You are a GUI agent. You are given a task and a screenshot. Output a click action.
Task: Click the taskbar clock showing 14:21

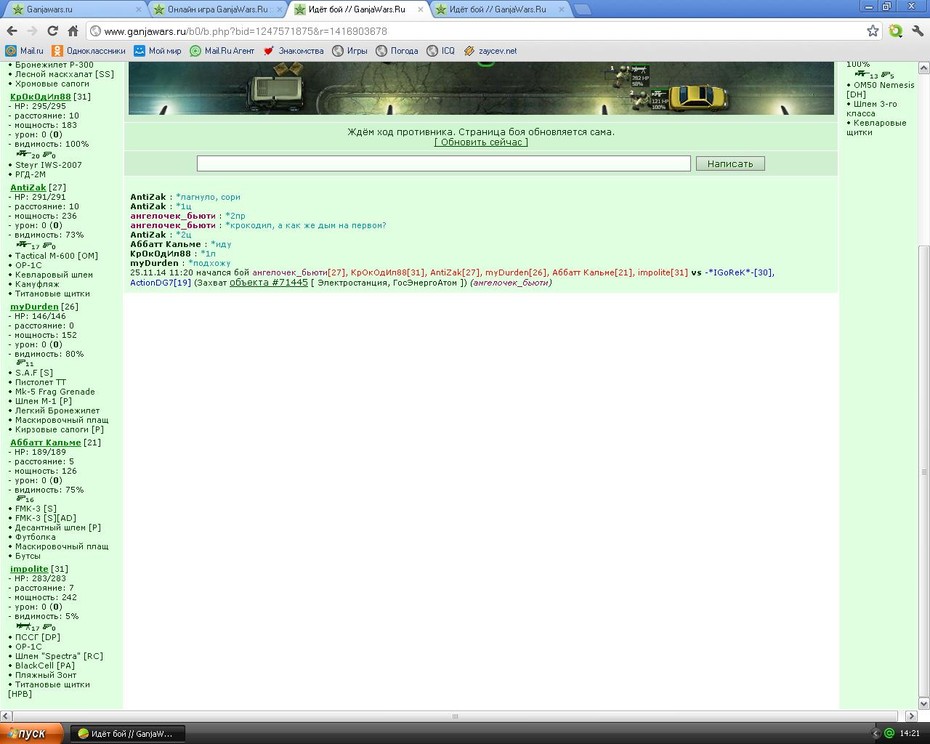click(910, 734)
